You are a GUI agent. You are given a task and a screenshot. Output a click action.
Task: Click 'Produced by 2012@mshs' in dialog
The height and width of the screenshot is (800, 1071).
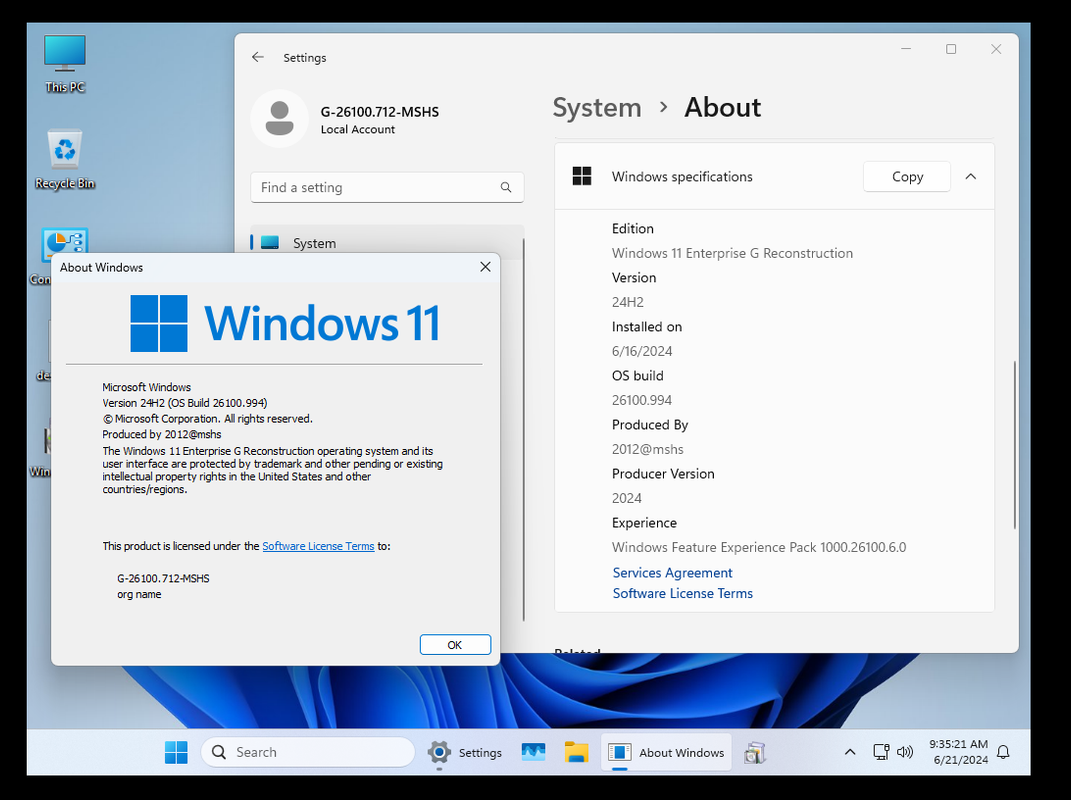click(x=162, y=435)
